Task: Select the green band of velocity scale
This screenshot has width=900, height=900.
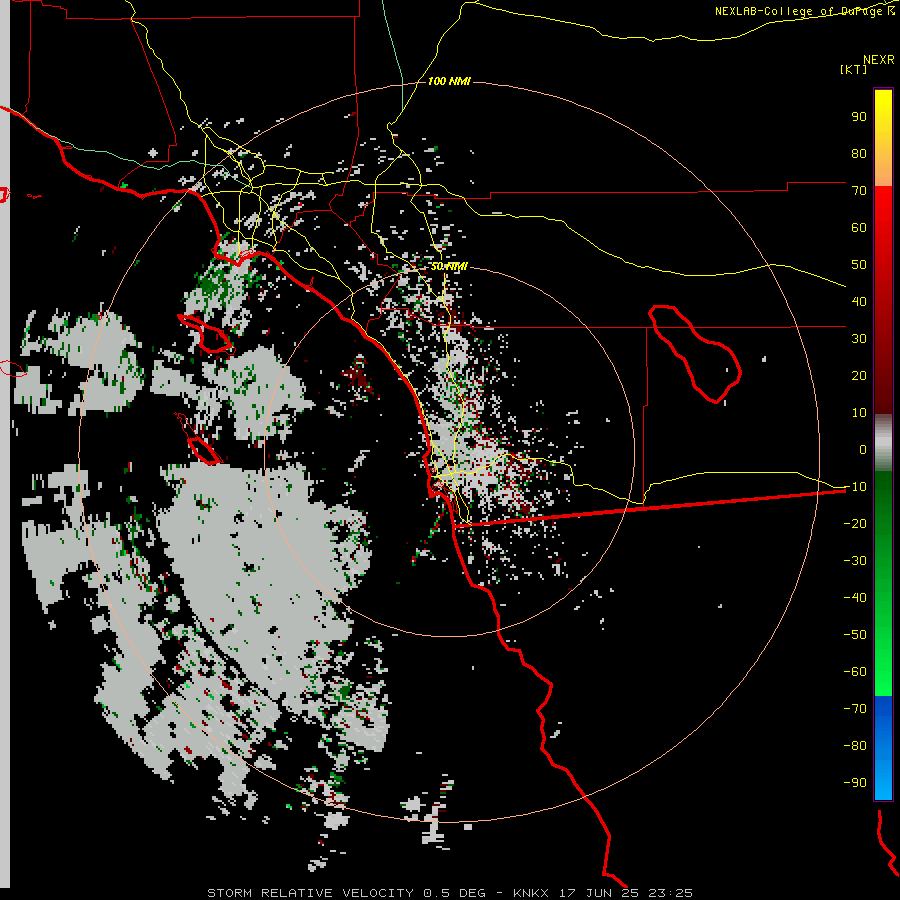Action: [x=883, y=584]
